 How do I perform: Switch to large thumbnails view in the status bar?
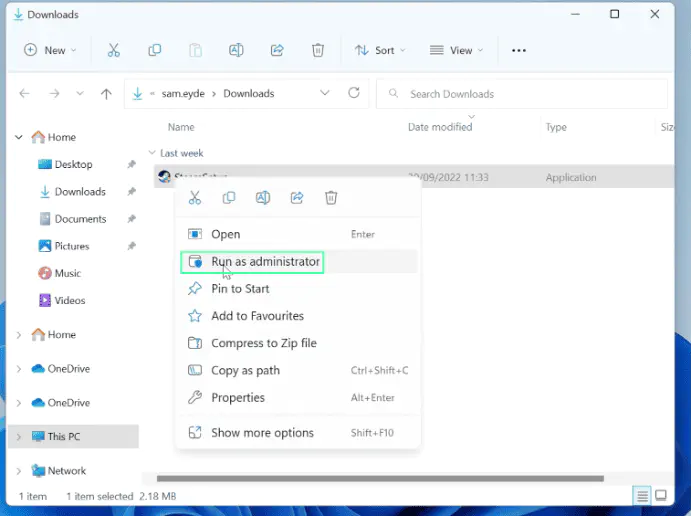660,496
